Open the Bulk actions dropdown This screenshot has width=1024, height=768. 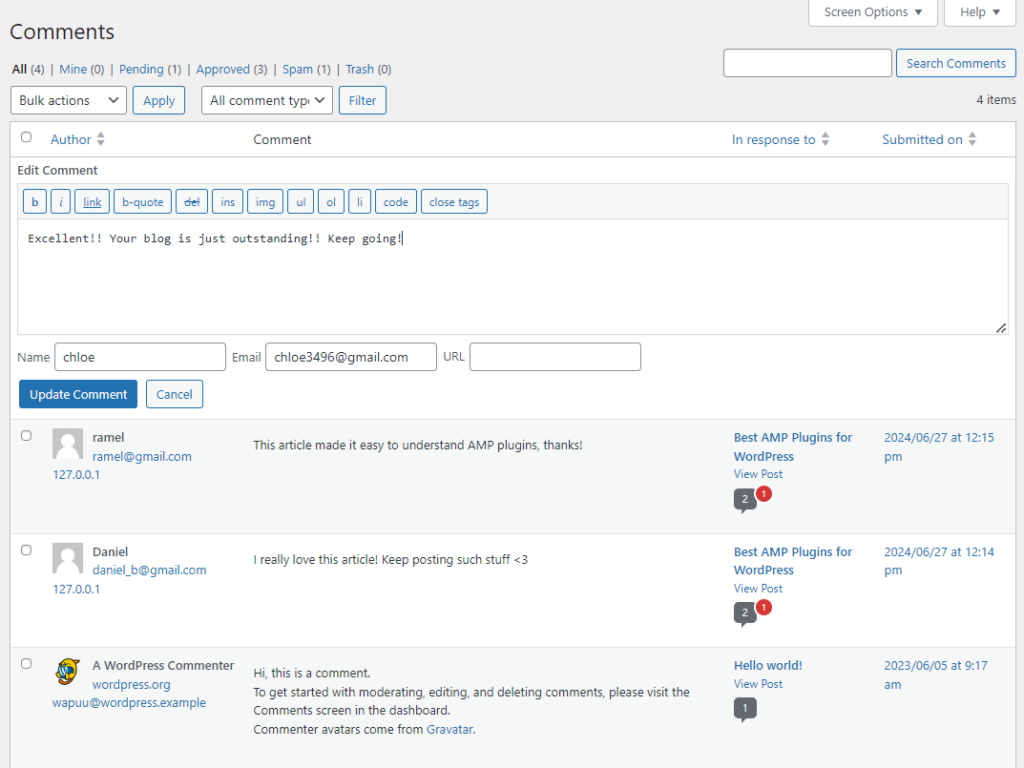tap(69, 101)
